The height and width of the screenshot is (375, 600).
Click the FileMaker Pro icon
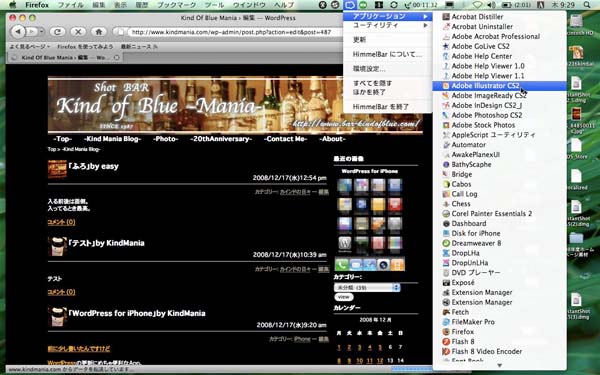point(446,322)
